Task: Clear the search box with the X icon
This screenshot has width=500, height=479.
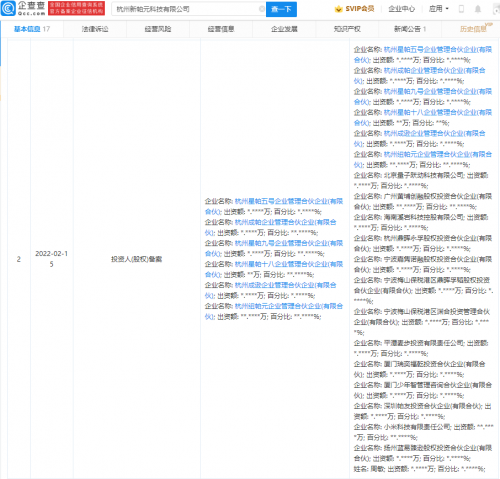Action: [262, 9]
